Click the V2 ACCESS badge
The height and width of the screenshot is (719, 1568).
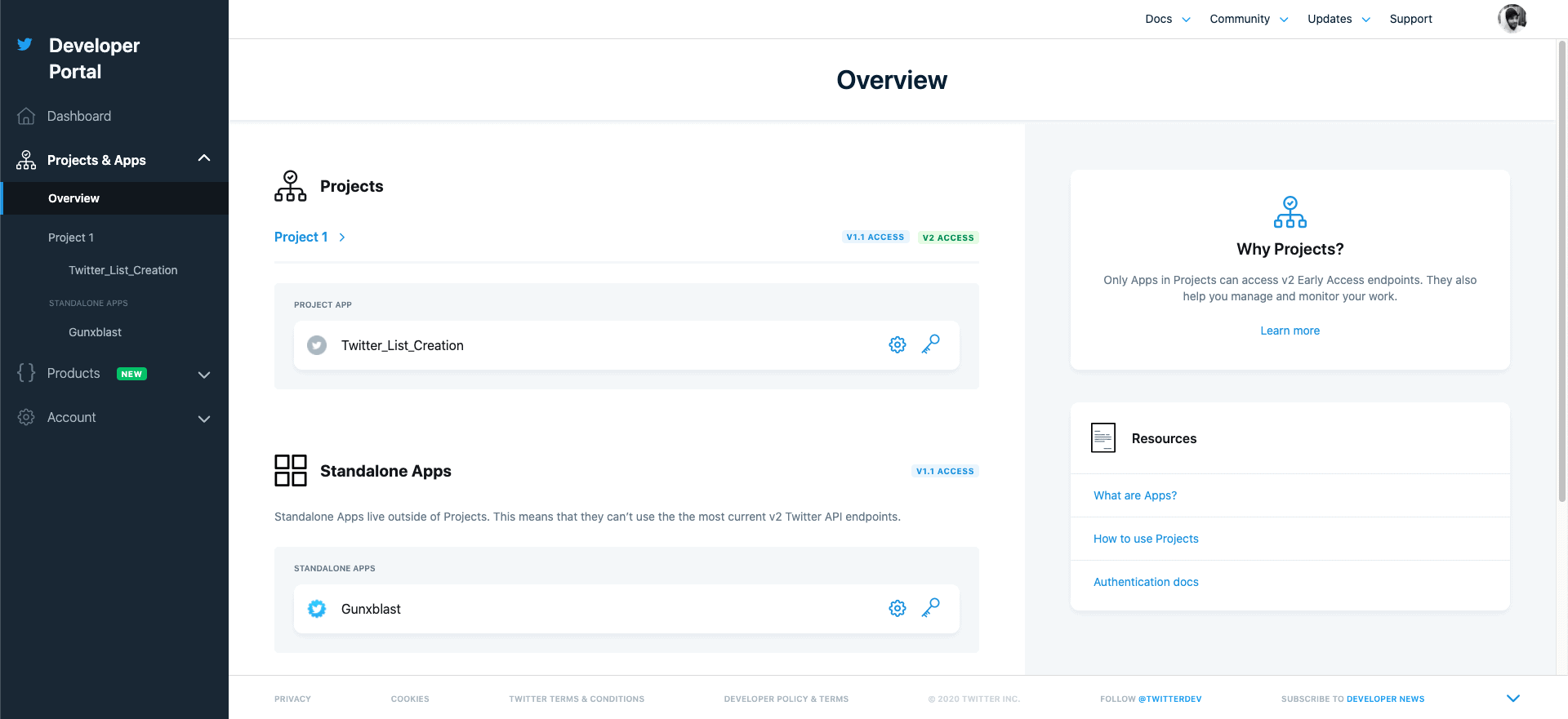pyautogui.click(x=948, y=237)
